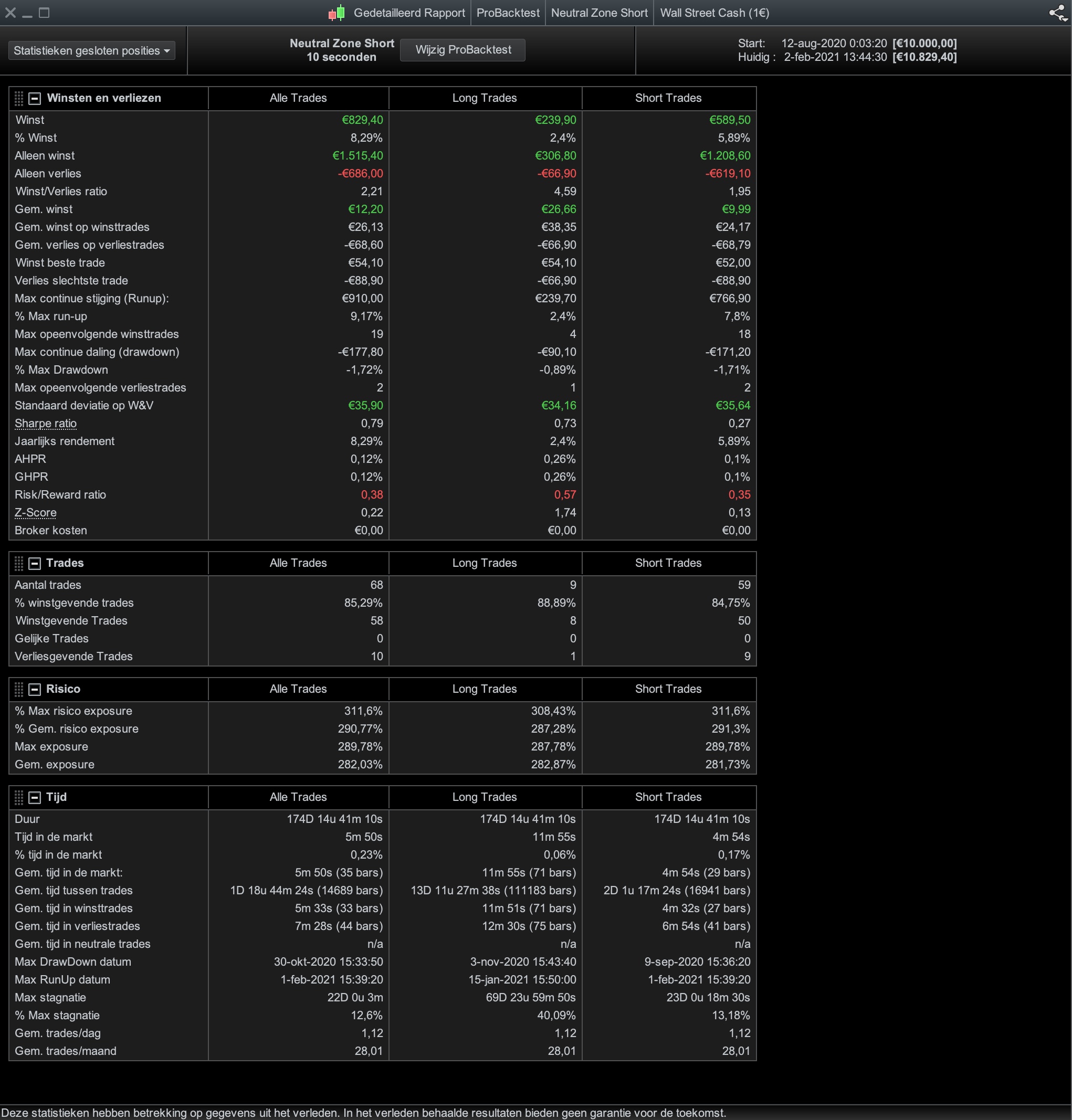Screen dimensions: 1072x1120
Task: Click the share icon in title bar
Action: [1058, 13]
